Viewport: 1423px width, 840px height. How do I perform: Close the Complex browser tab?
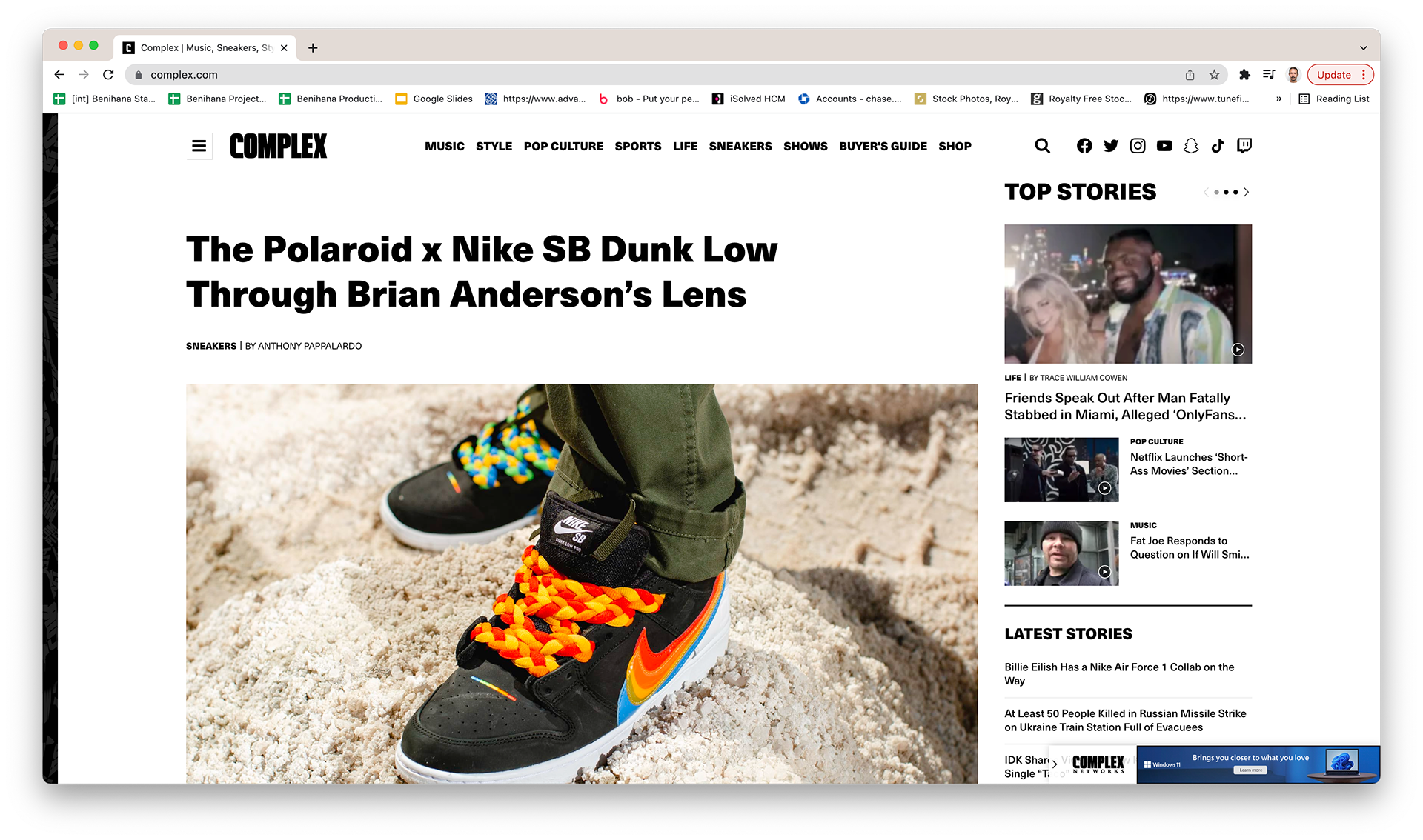tap(284, 47)
